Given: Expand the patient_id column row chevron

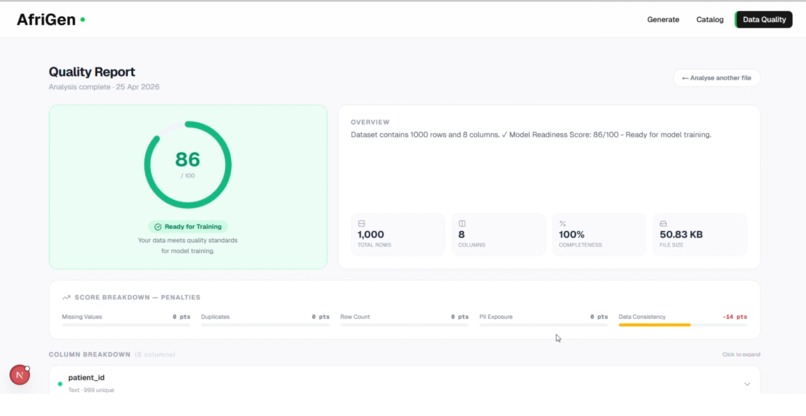Looking at the screenshot, I should (747, 384).
